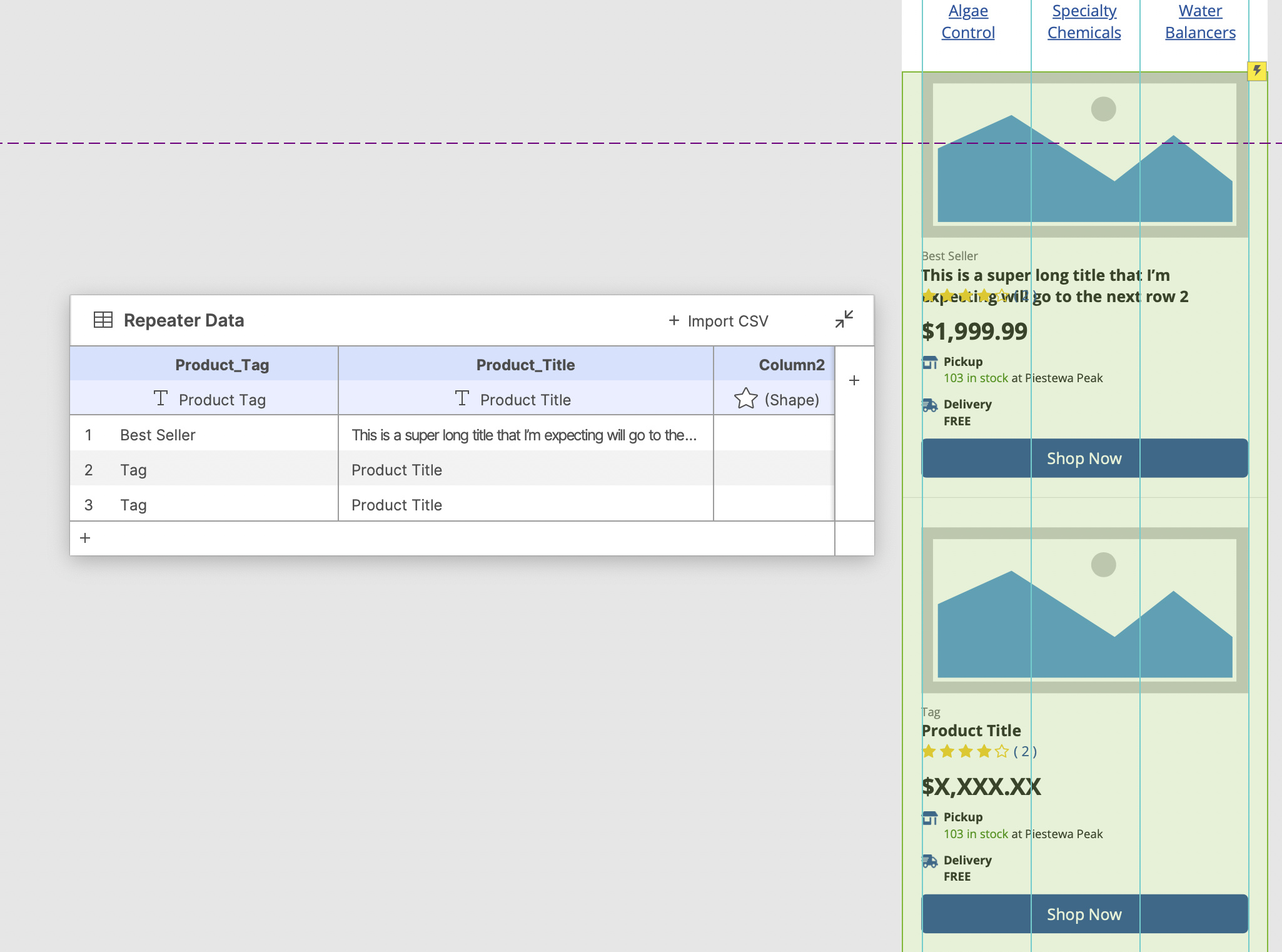Screen dimensions: 1282x952
Task: Click first Shop Now button
Action: pyautogui.click(x=1084, y=458)
